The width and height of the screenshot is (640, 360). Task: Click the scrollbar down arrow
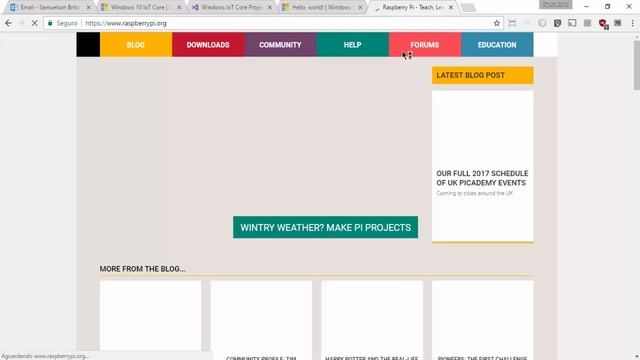637,357
